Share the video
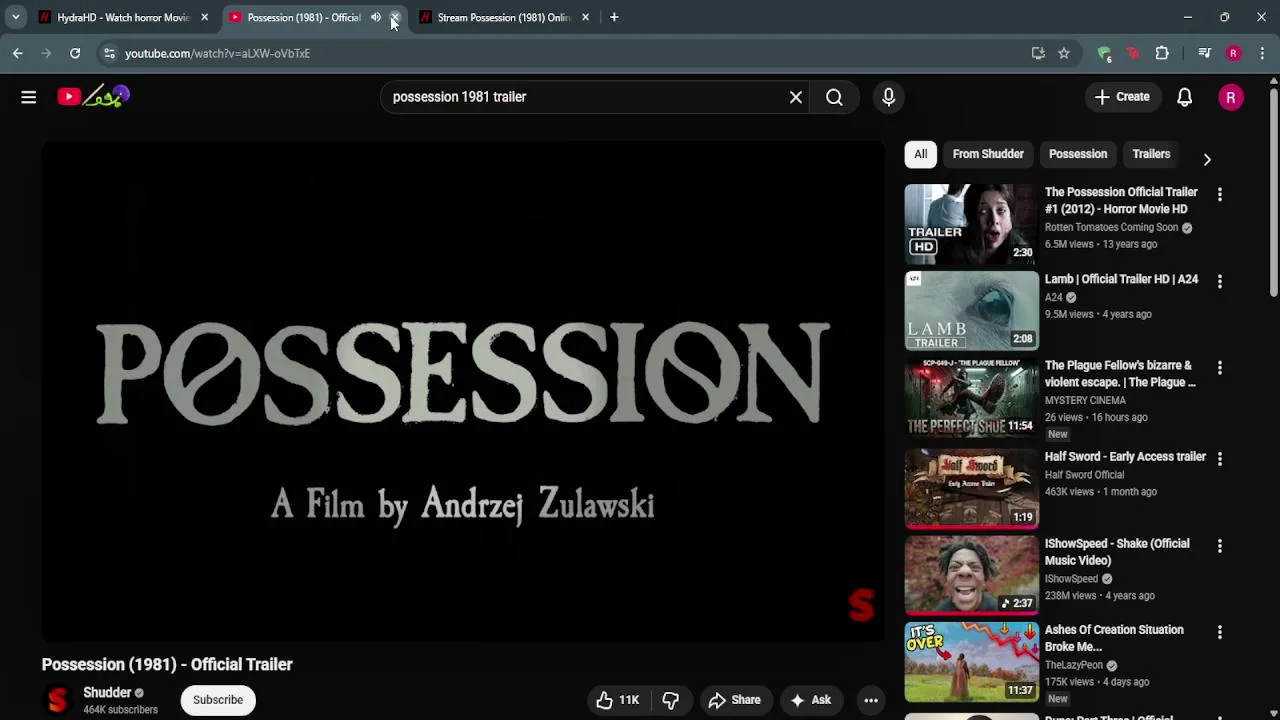The width and height of the screenshot is (1280, 720). pyautogui.click(x=735, y=700)
